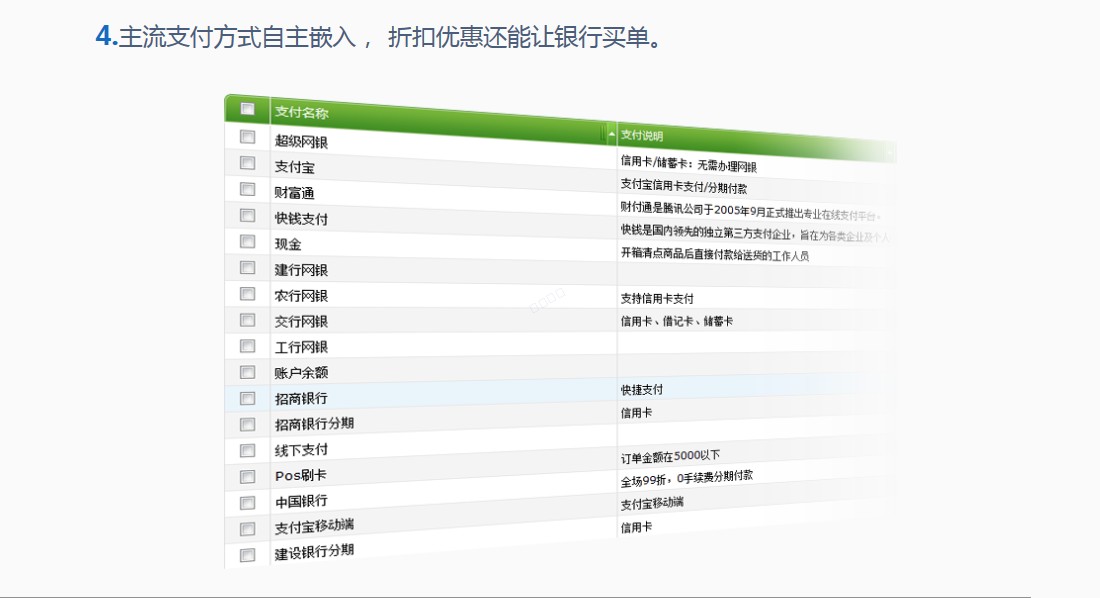
Task: Check the box next to 快钱支付
Action: 247,215
